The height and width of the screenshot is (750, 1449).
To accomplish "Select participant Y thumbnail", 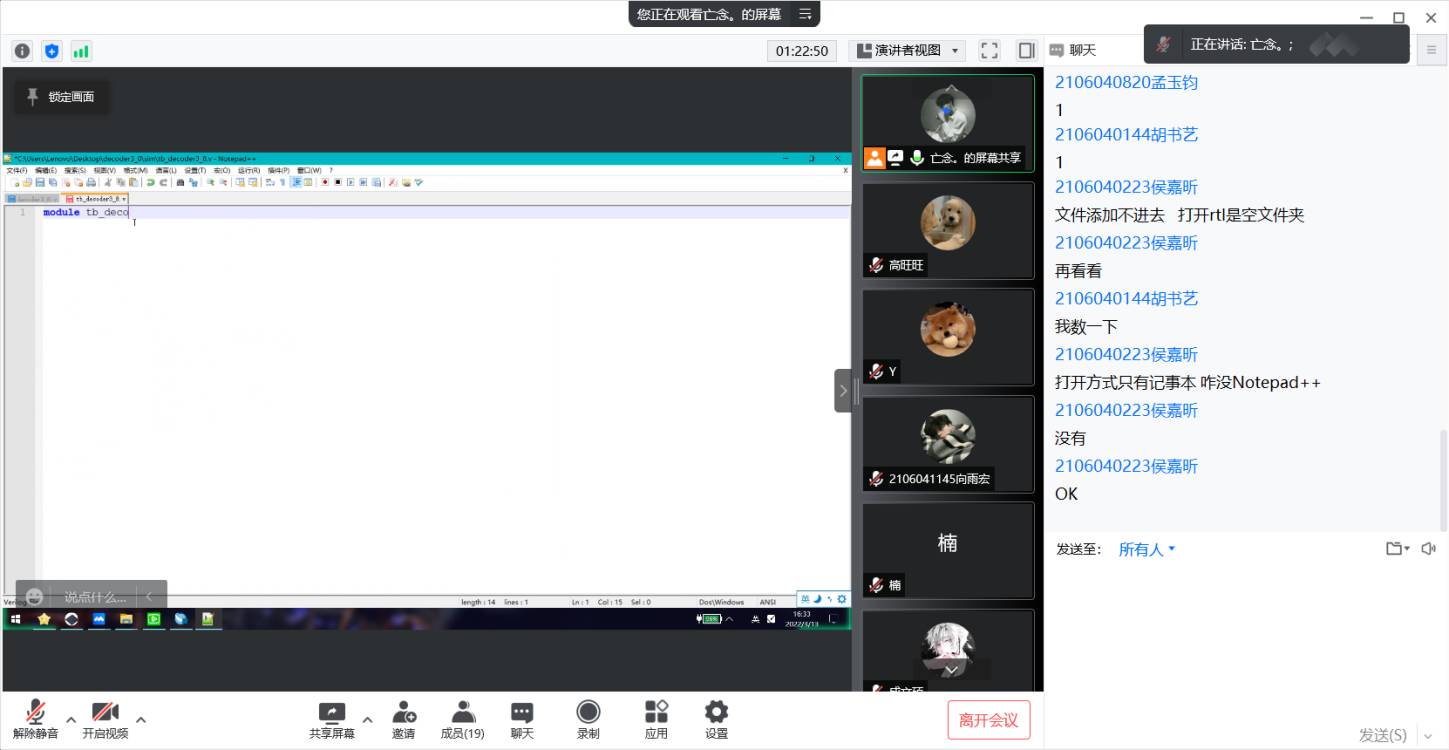I will pos(947,337).
